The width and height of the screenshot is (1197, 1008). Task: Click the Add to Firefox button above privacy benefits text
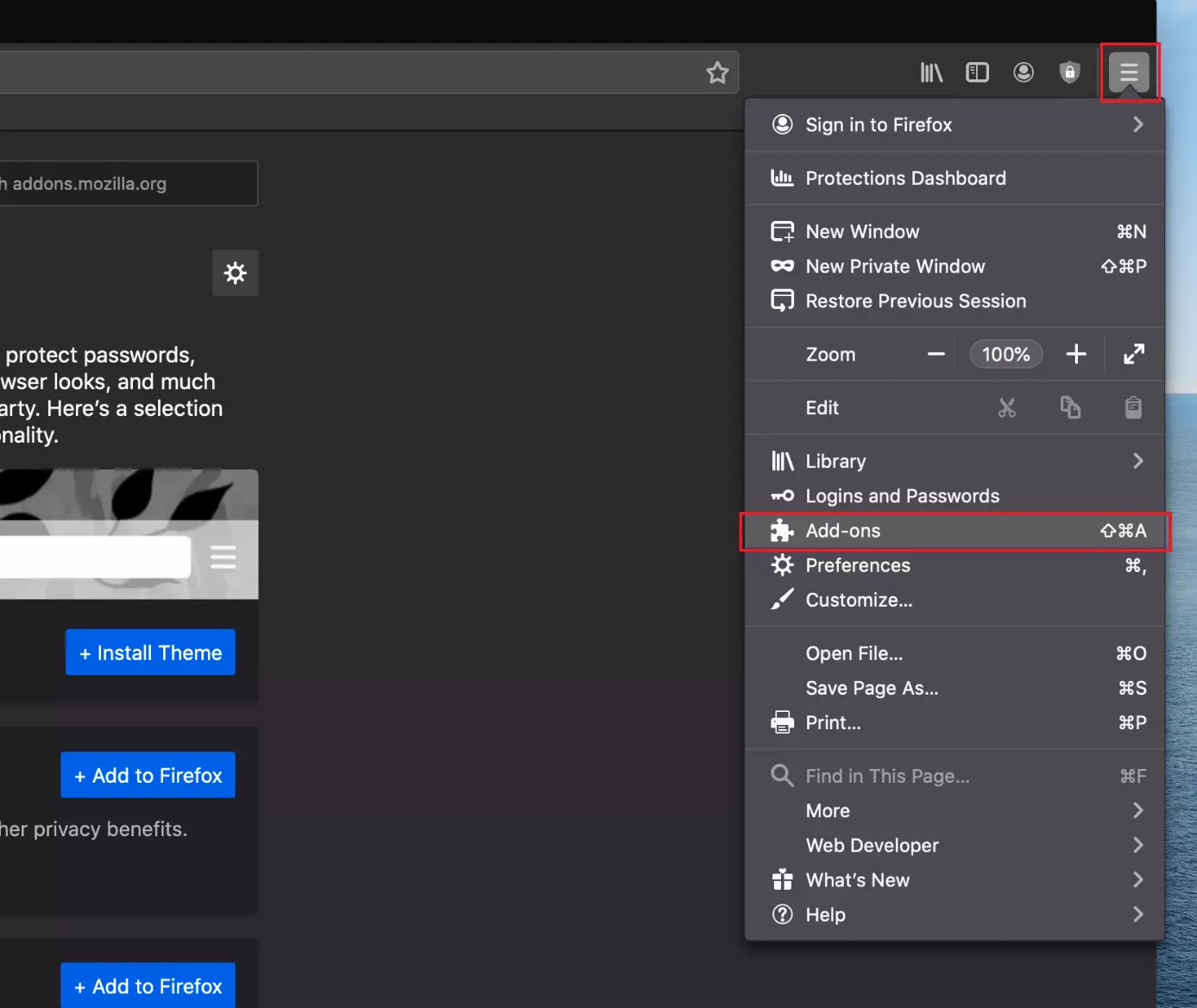(148, 775)
